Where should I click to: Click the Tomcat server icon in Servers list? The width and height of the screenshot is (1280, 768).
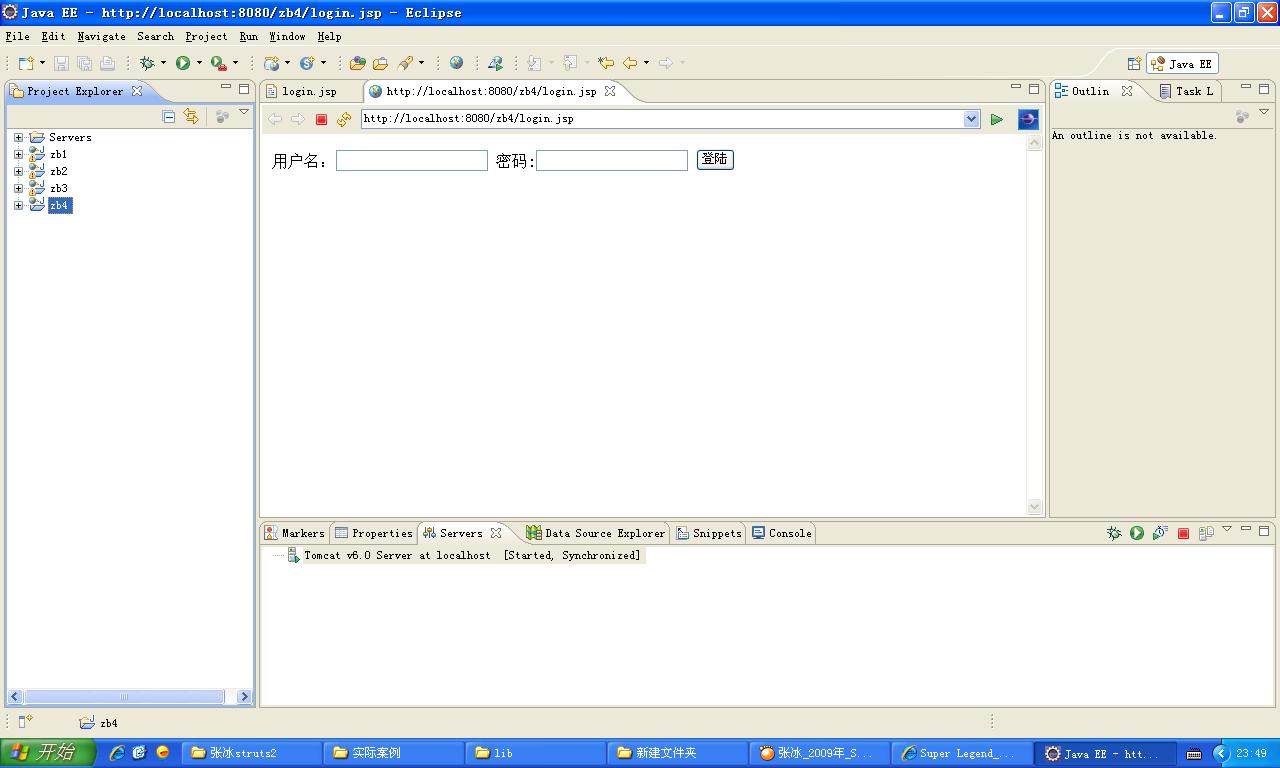[x=293, y=555]
